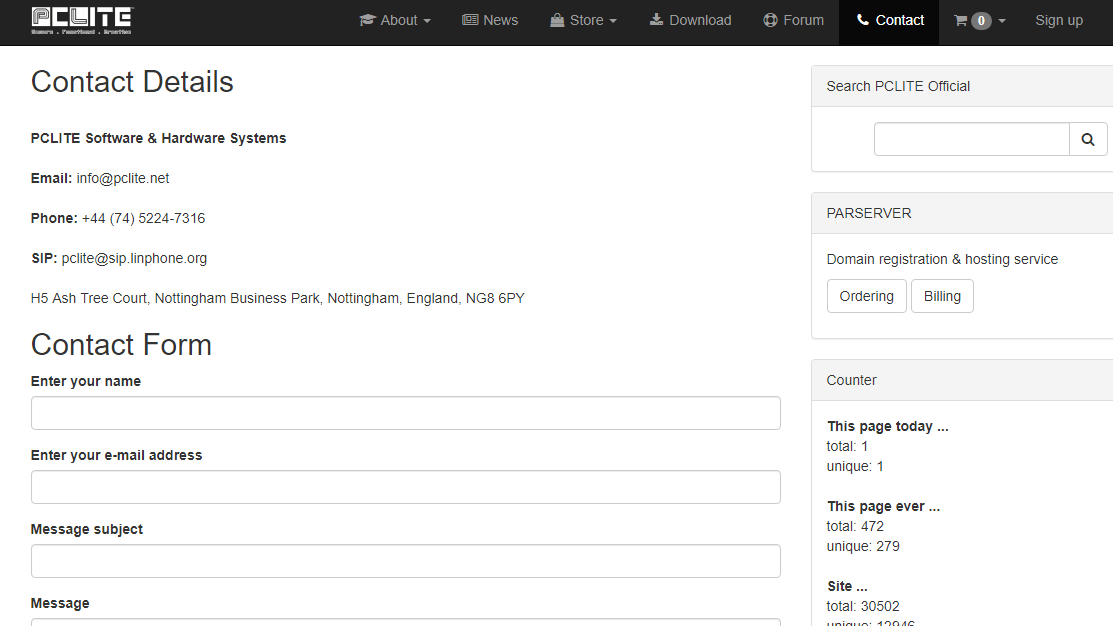Click the "unique: 279" counter value

[863, 546]
